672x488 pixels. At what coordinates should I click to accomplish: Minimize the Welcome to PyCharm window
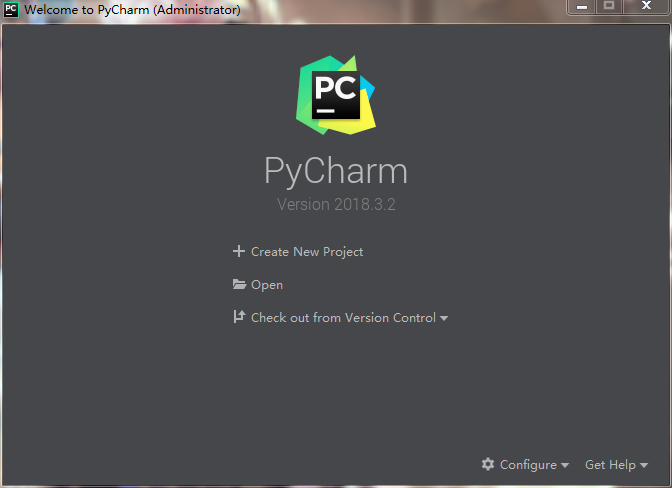point(582,7)
